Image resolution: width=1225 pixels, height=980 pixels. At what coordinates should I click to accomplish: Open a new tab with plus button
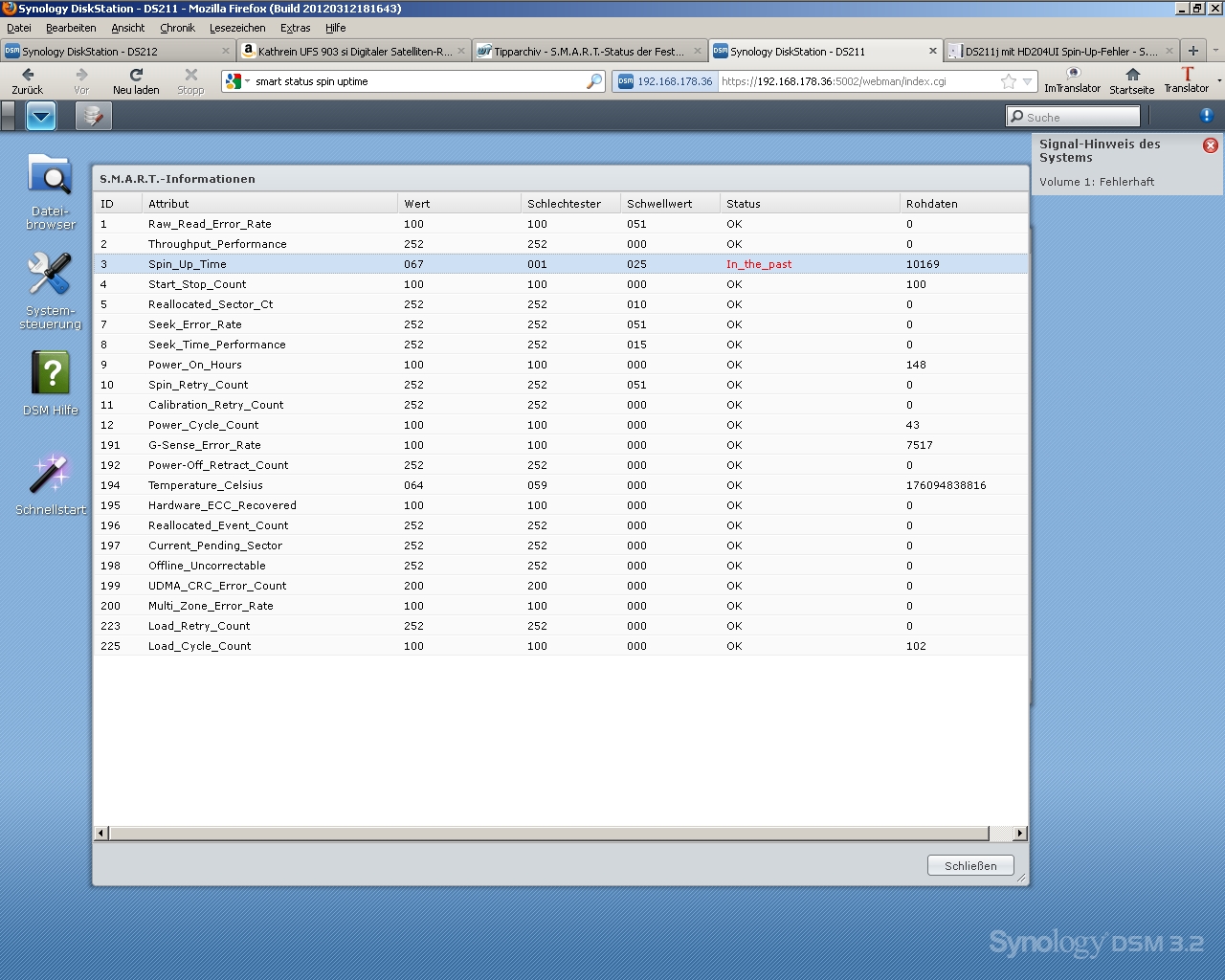pos(1192,52)
